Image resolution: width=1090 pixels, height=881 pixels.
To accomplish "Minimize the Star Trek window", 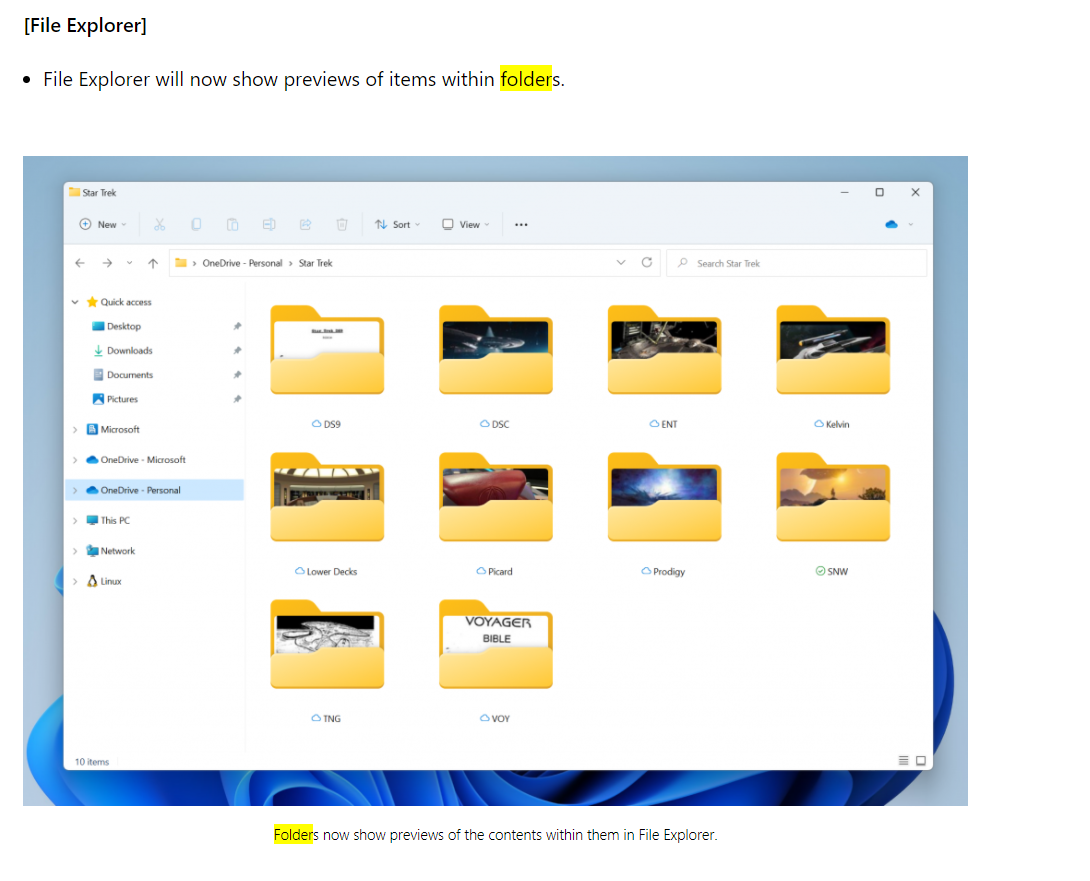I will click(845, 193).
